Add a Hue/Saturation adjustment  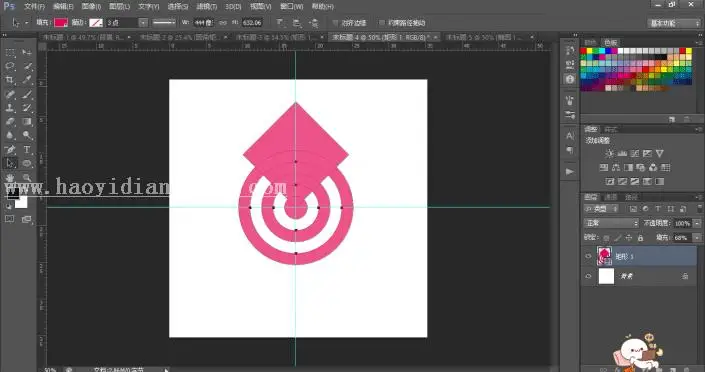(604, 168)
